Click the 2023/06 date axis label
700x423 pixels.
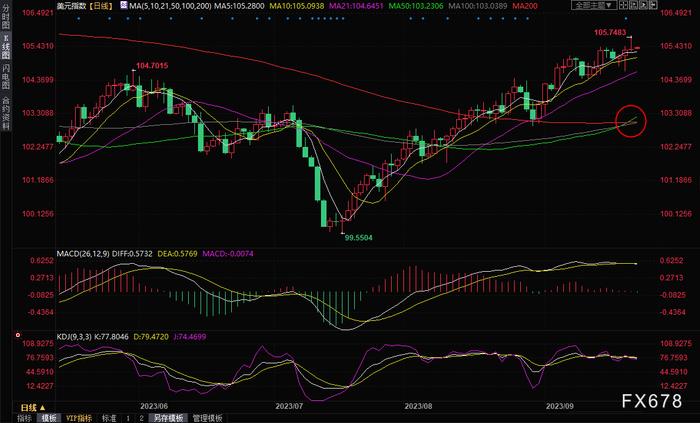click(154, 406)
